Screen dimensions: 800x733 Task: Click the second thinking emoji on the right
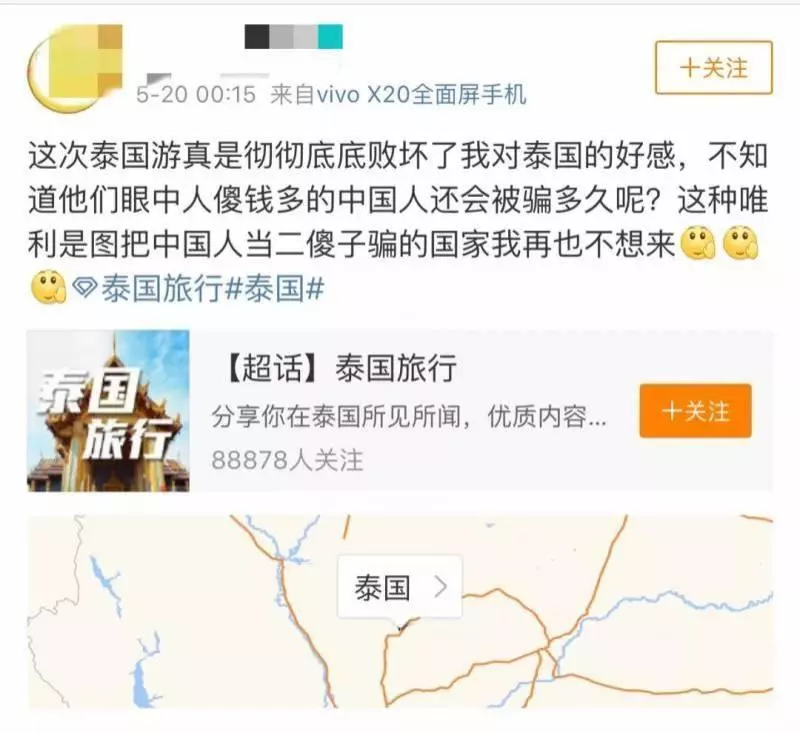741,244
